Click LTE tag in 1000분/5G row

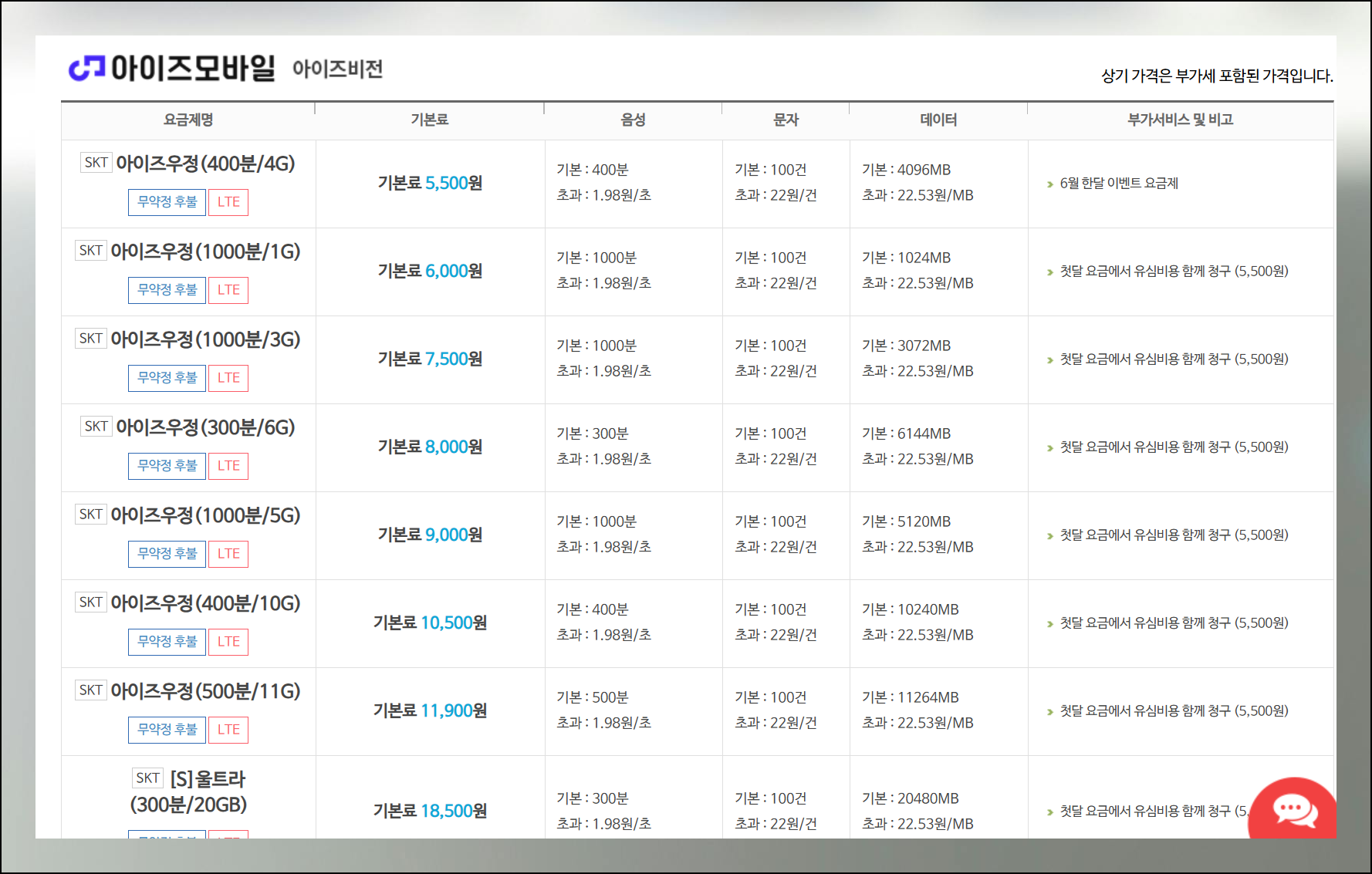click(x=228, y=554)
